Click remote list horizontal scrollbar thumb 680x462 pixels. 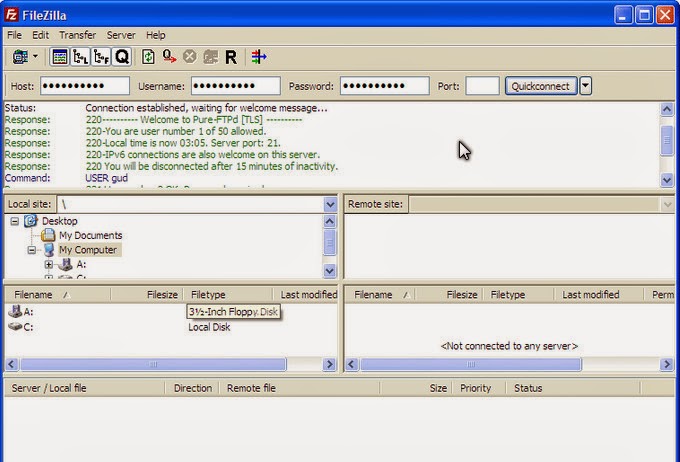click(471, 364)
